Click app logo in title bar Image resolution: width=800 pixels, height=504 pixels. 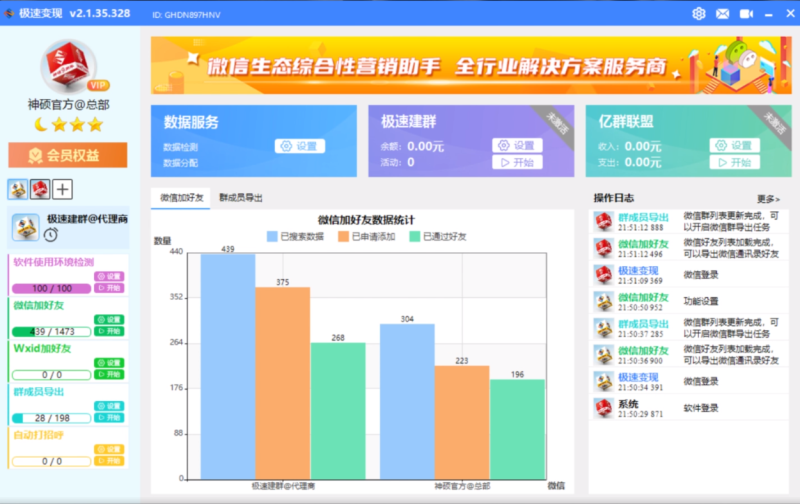tap(9, 13)
